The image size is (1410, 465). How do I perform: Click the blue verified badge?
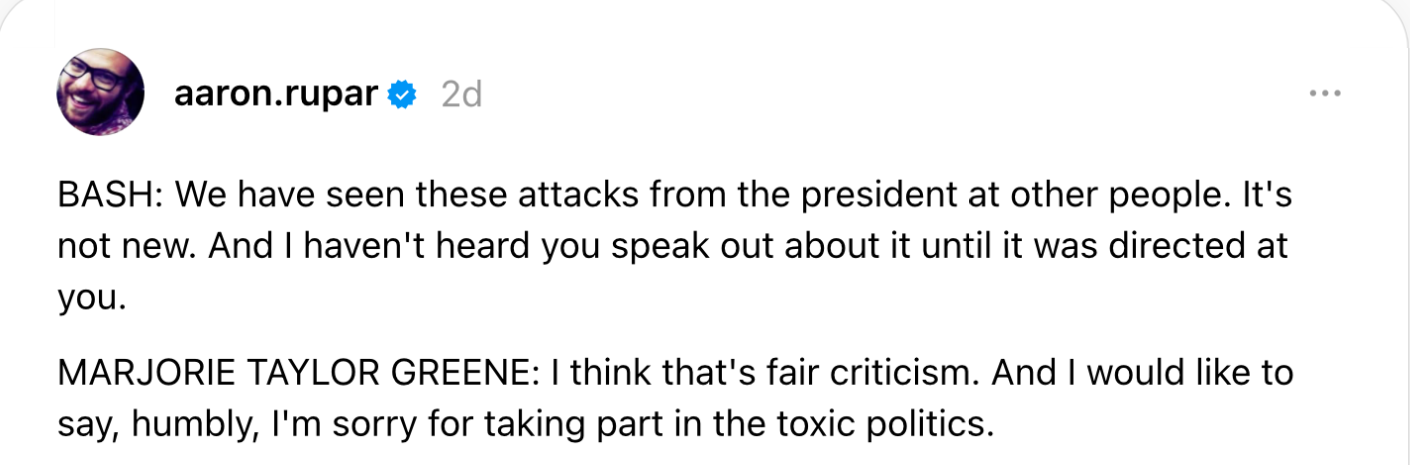pos(402,95)
